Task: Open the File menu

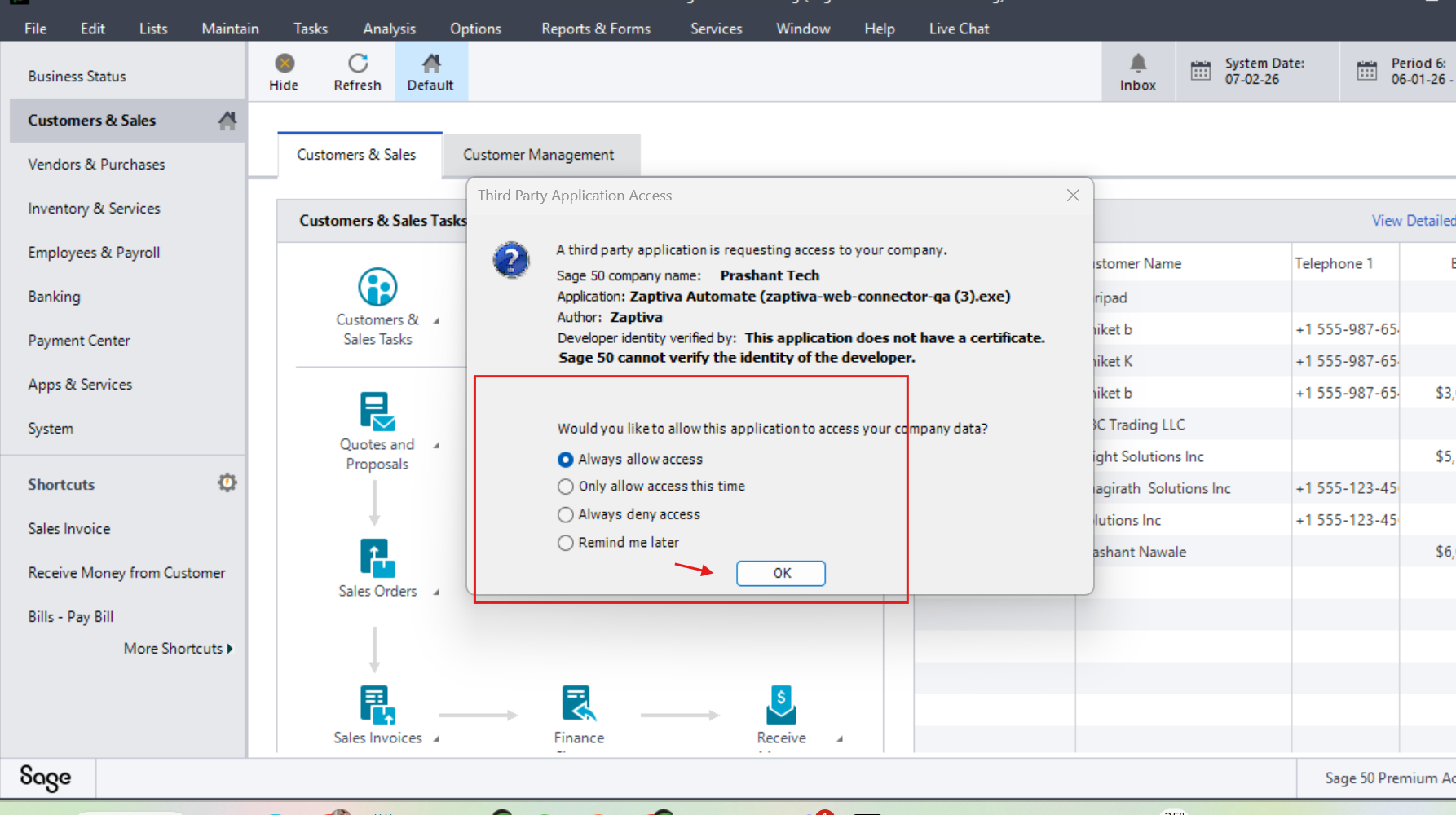Action: click(35, 29)
